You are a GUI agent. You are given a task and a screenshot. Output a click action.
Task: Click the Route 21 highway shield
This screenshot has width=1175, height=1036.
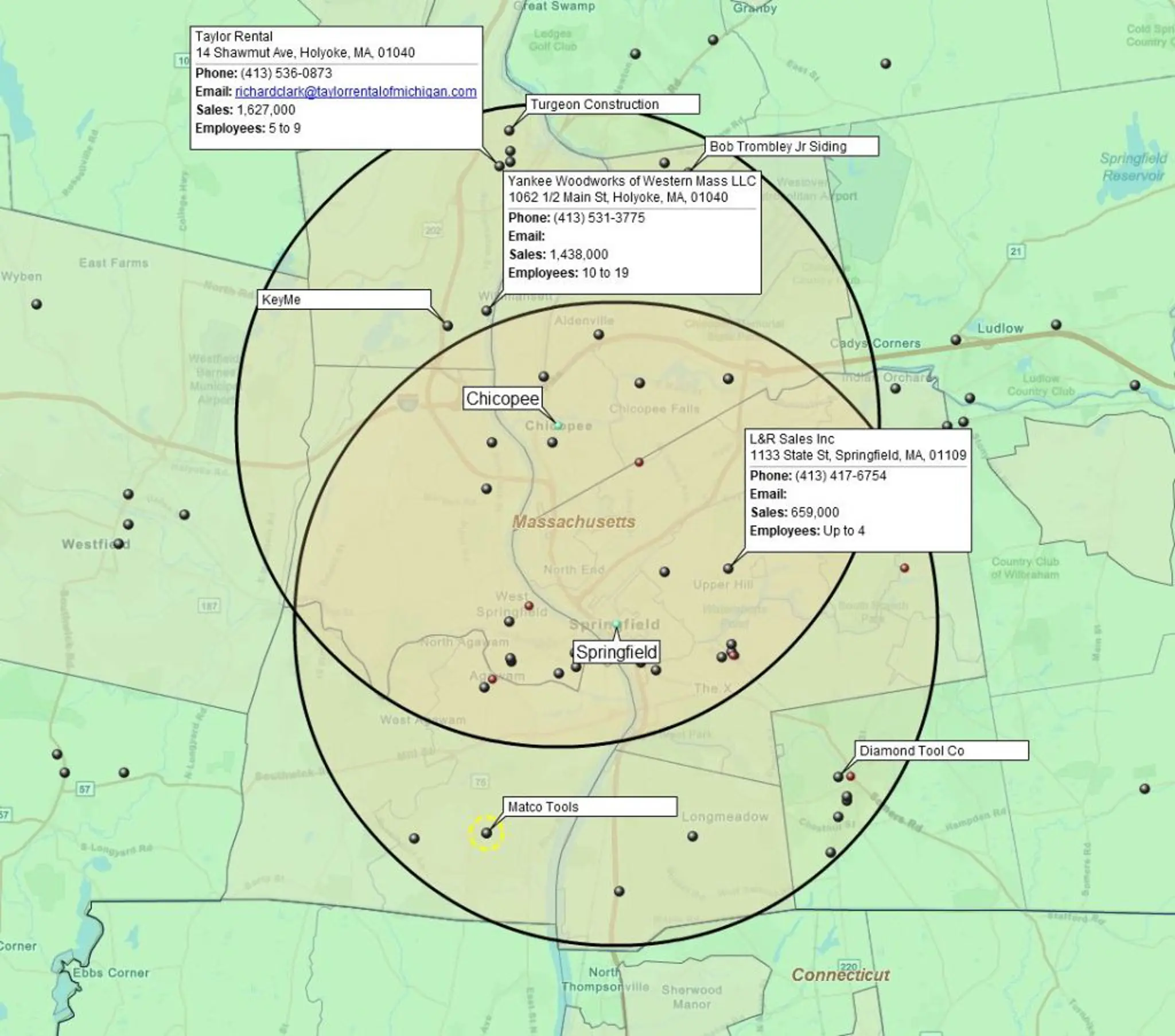(x=1016, y=251)
